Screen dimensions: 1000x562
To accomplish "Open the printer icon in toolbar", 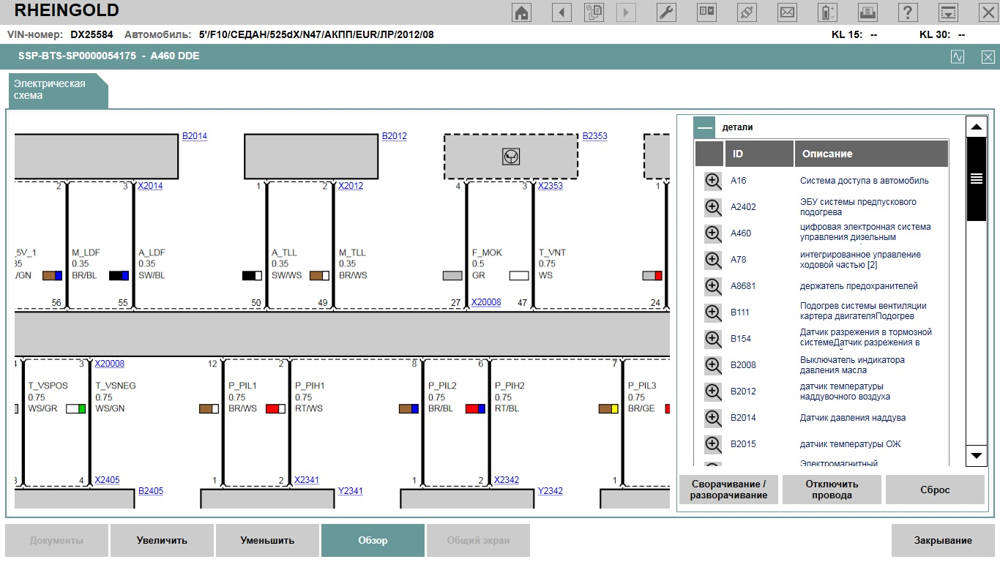I will pyautogui.click(x=868, y=12).
